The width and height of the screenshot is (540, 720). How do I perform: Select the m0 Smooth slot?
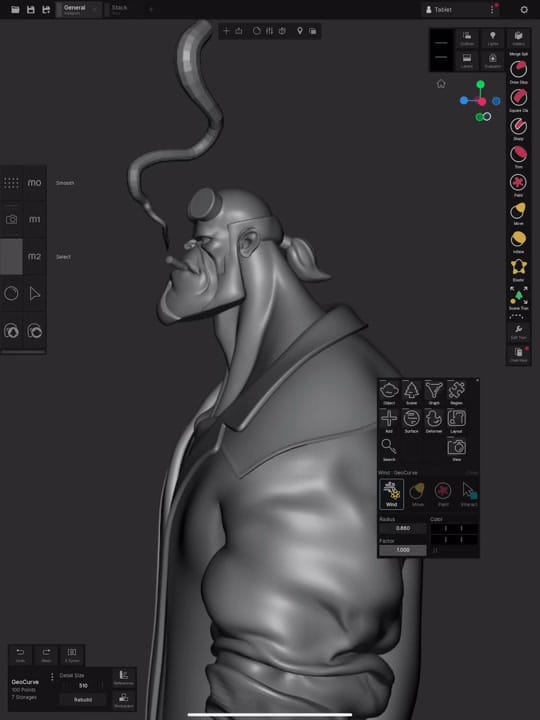click(x=34, y=183)
